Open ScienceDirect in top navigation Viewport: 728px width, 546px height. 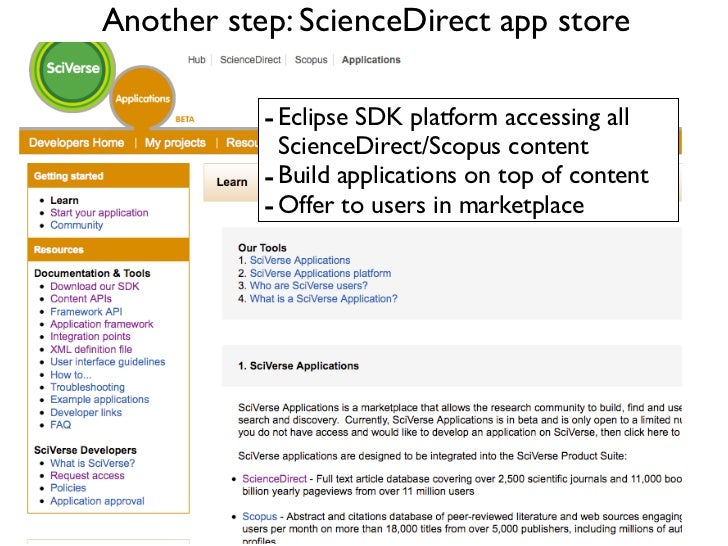(x=250, y=60)
